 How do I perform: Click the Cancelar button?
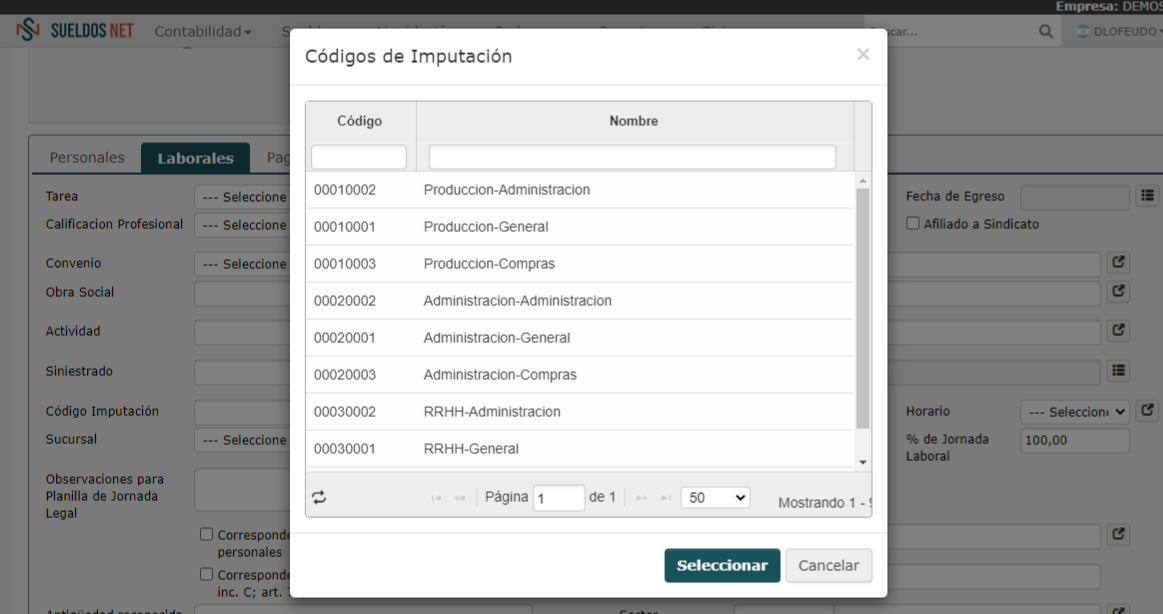828,565
